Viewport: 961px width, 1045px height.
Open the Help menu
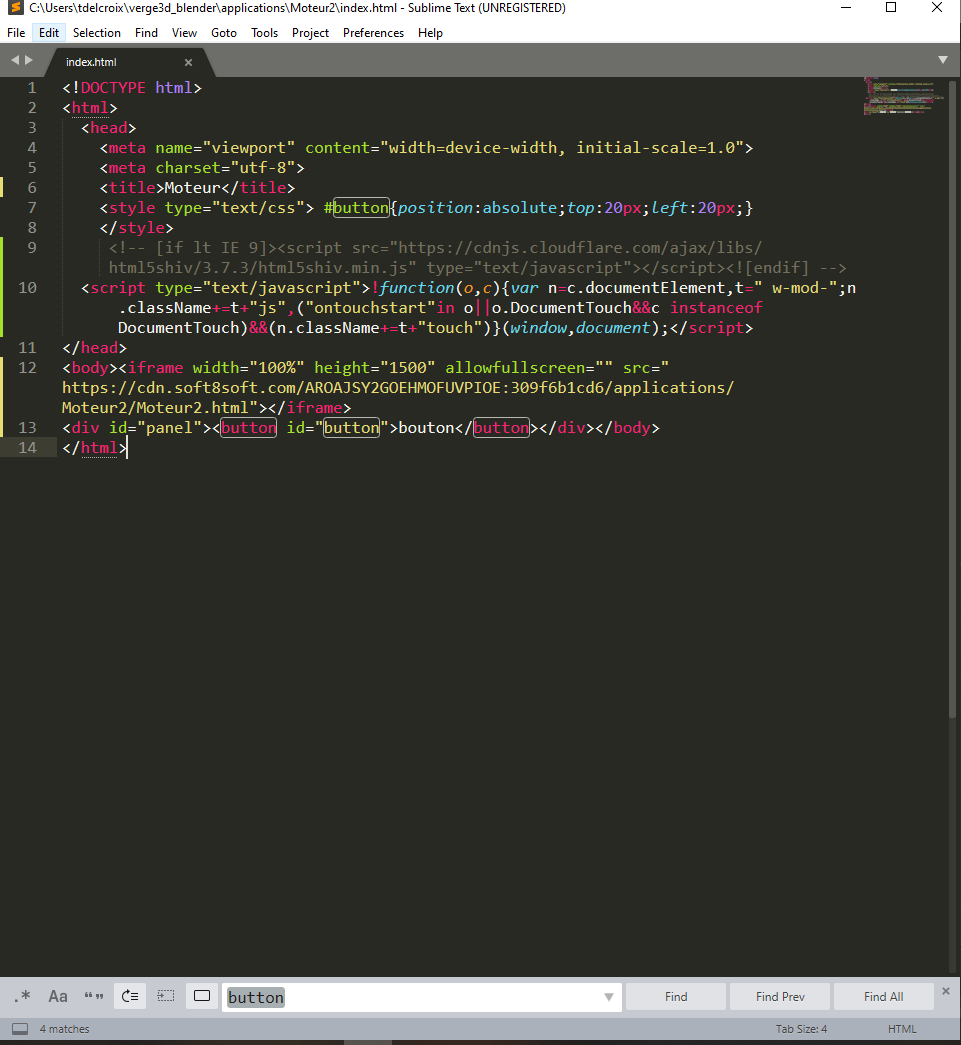[x=431, y=33]
